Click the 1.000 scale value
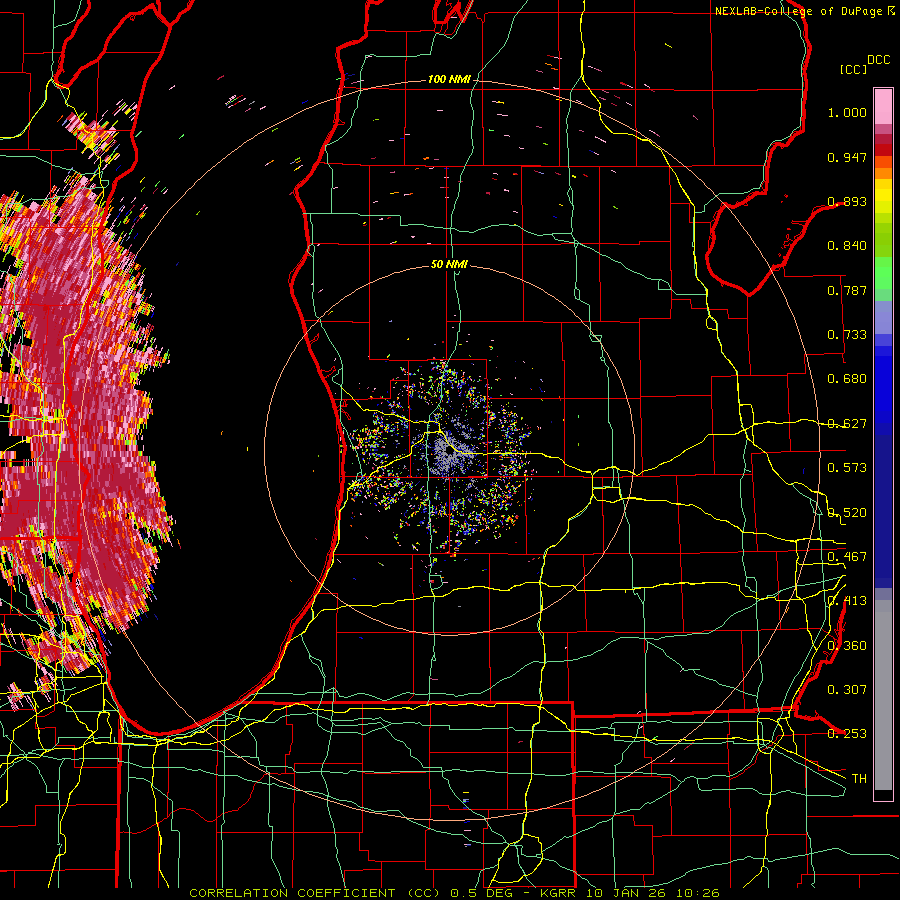 point(847,112)
